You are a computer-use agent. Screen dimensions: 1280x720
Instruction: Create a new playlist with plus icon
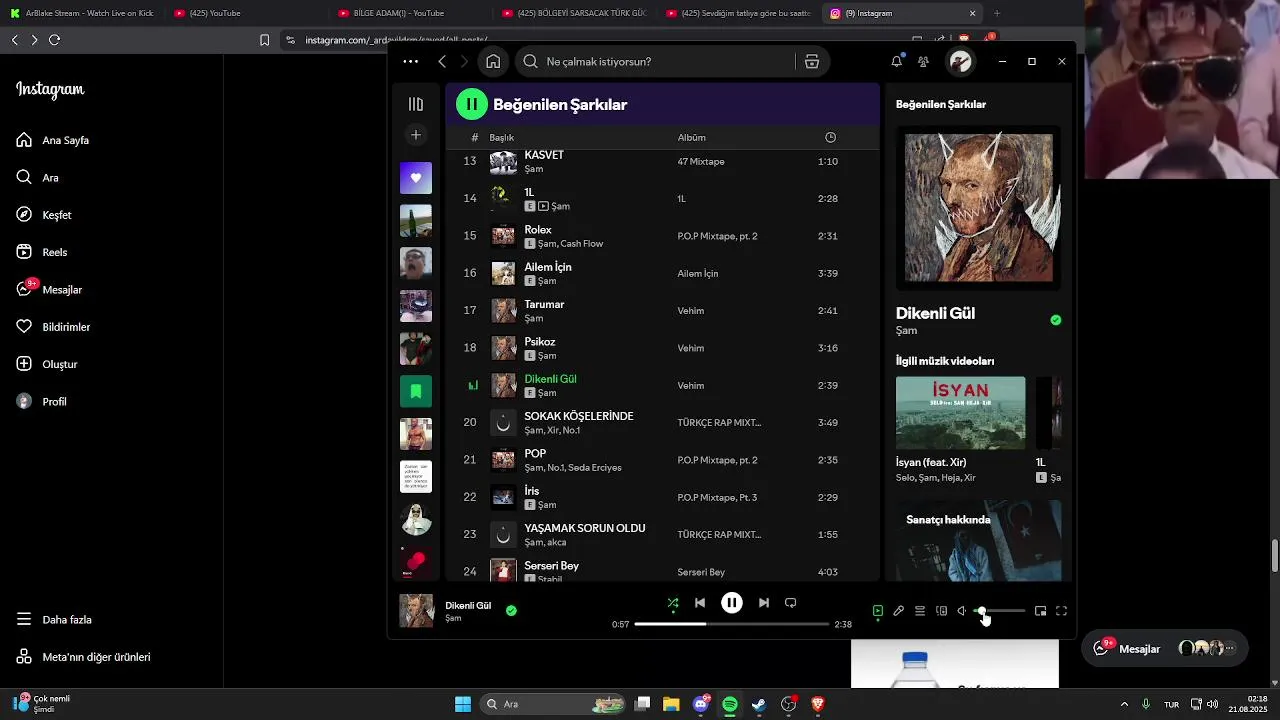tap(416, 135)
